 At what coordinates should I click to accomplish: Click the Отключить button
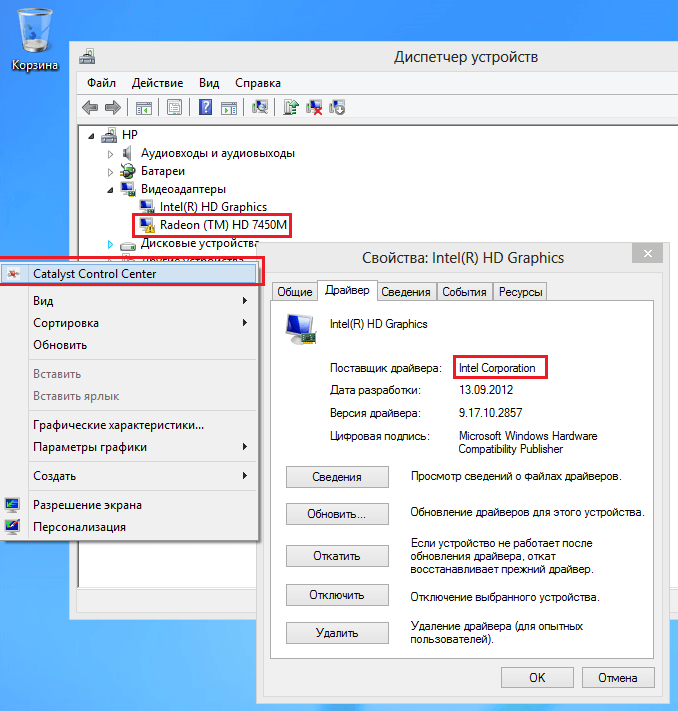click(x=337, y=594)
